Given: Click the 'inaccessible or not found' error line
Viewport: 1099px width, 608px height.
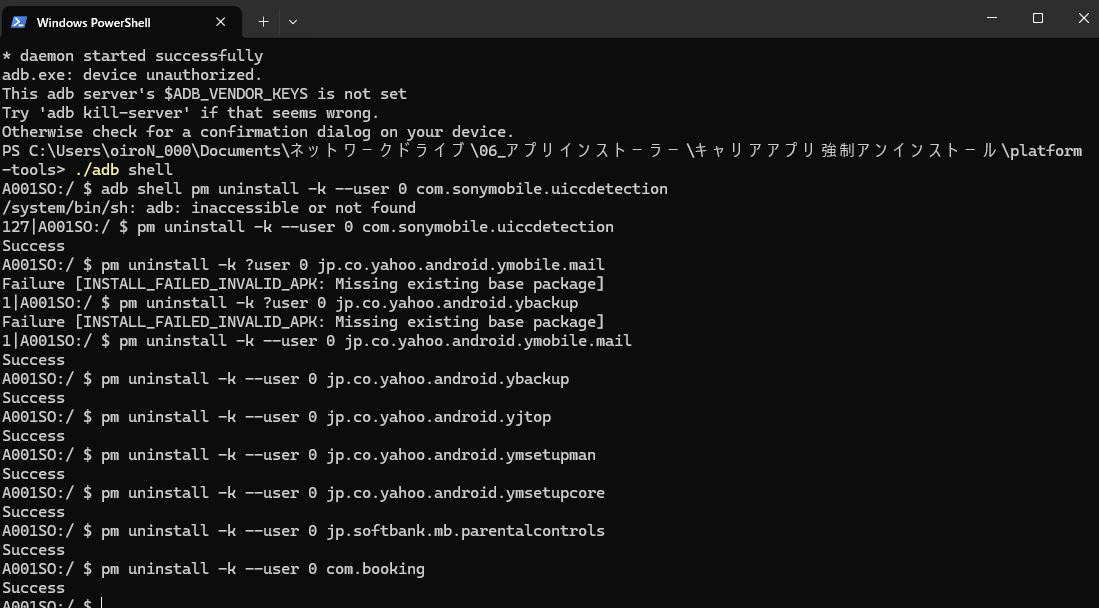Looking at the screenshot, I should [209, 208].
